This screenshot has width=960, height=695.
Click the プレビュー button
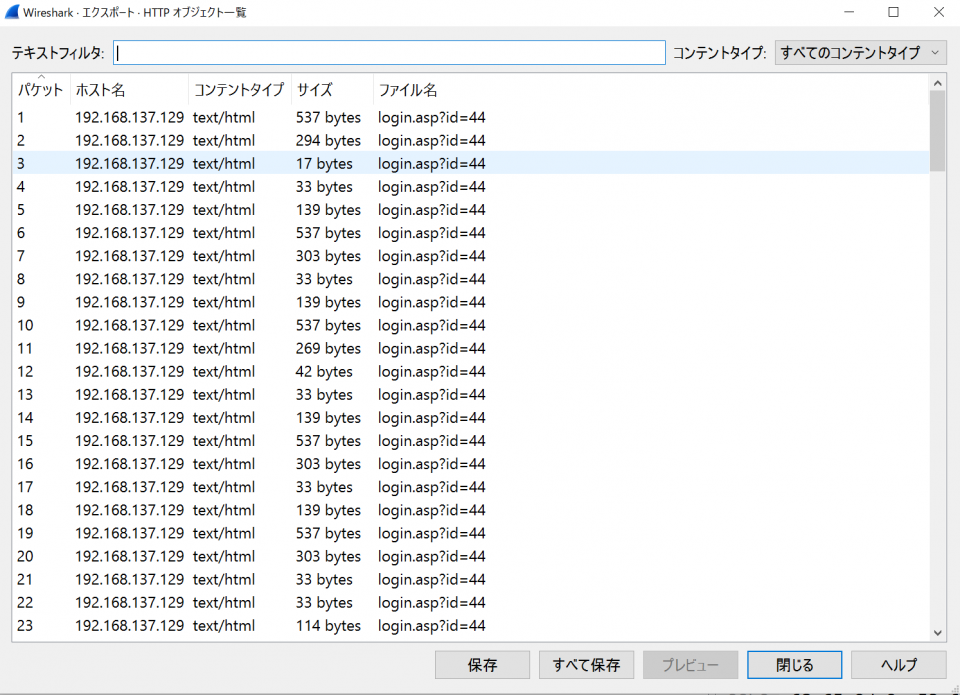690,665
